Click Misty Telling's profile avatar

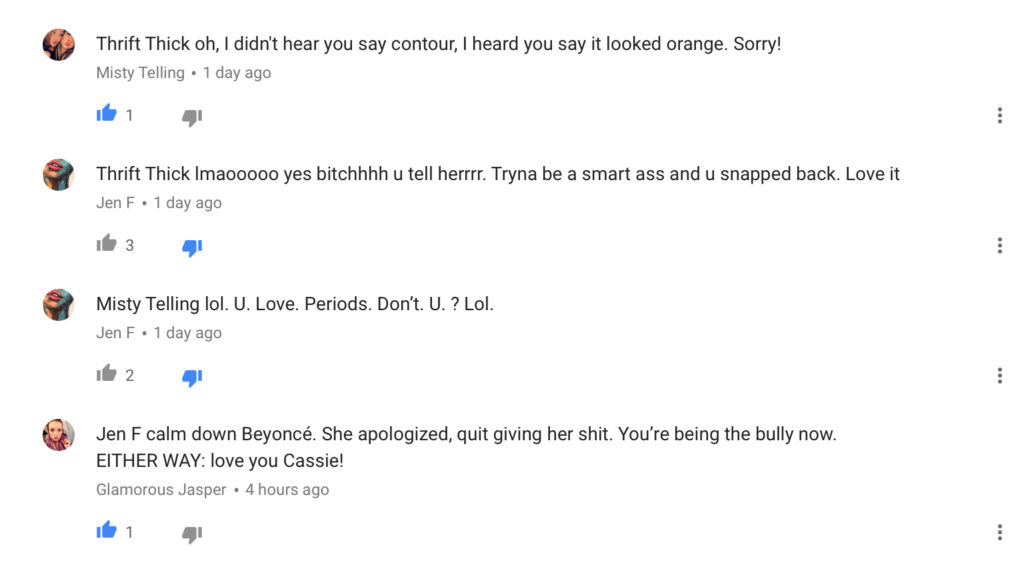(x=59, y=44)
